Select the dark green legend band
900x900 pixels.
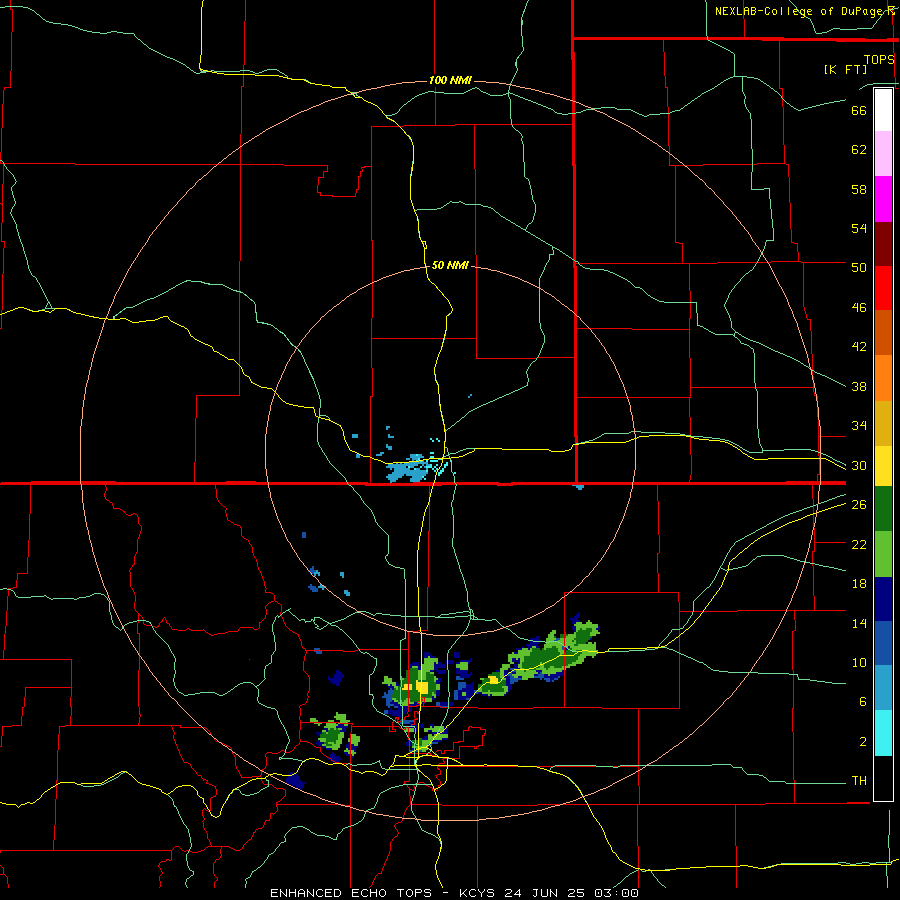coord(883,509)
